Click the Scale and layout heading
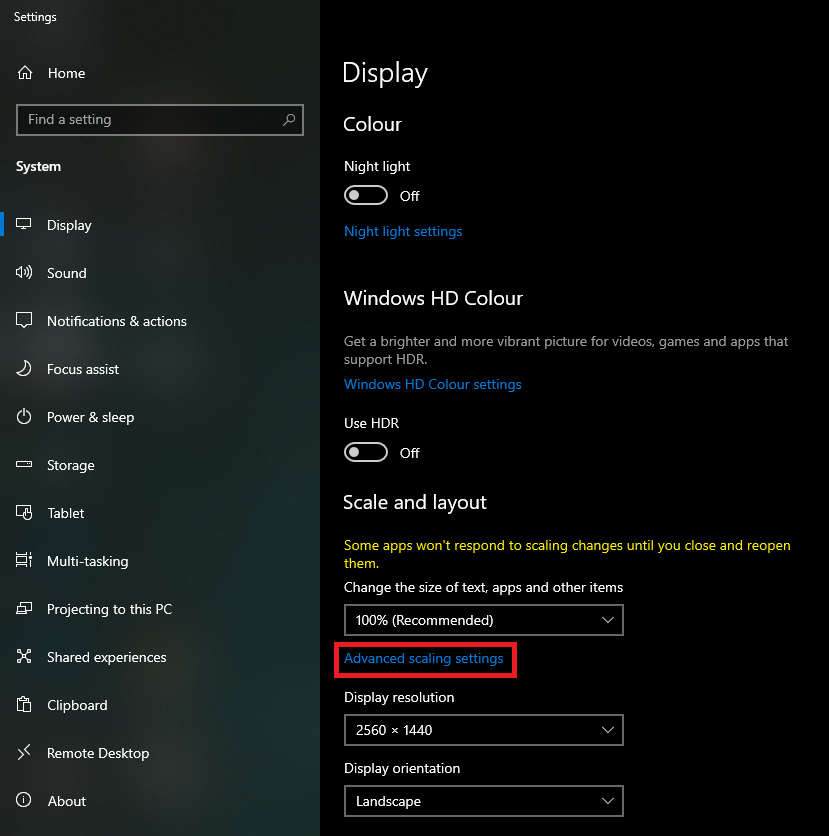 pyautogui.click(x=415, y=502)
